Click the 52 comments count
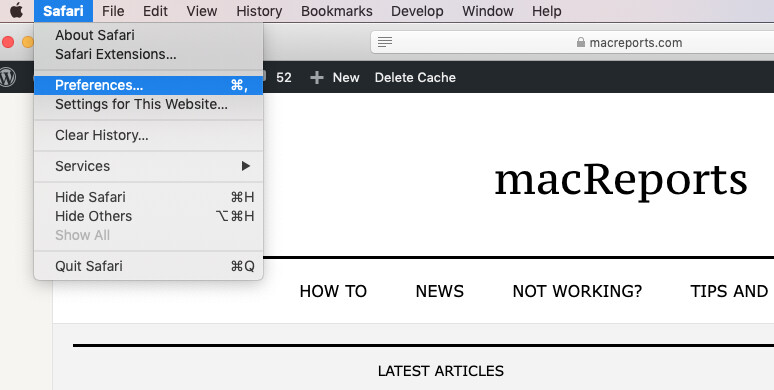The width and height of the screenshot is (774, 390). click(283, 78)
